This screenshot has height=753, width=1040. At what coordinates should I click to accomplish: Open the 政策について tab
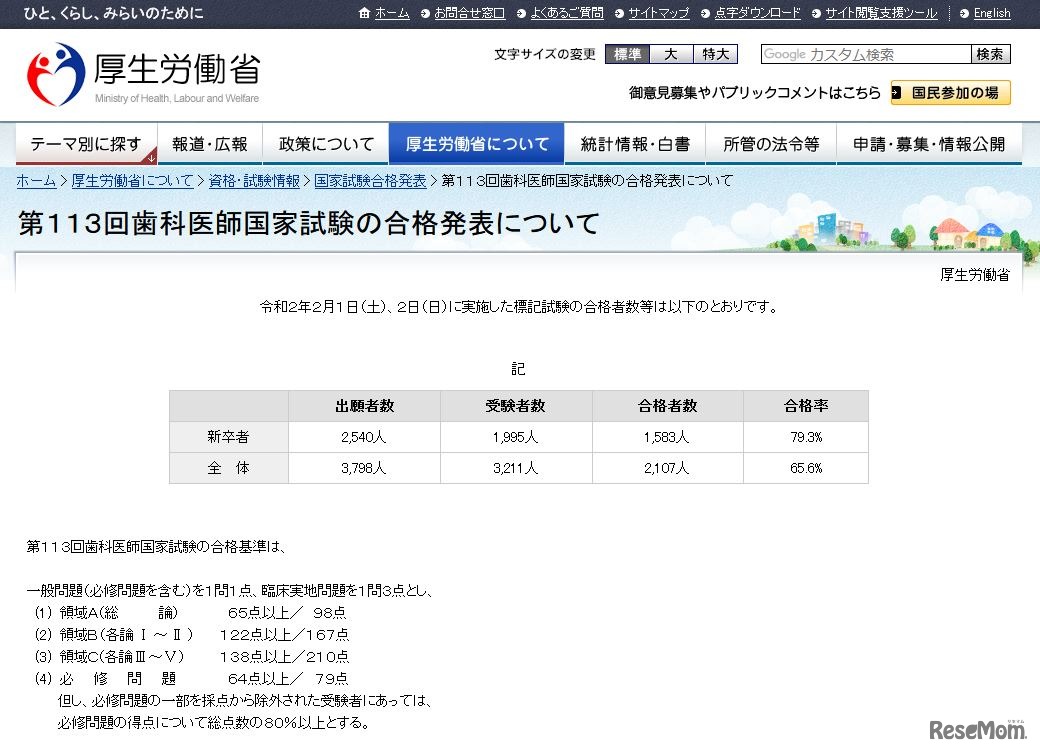(325, 143)
